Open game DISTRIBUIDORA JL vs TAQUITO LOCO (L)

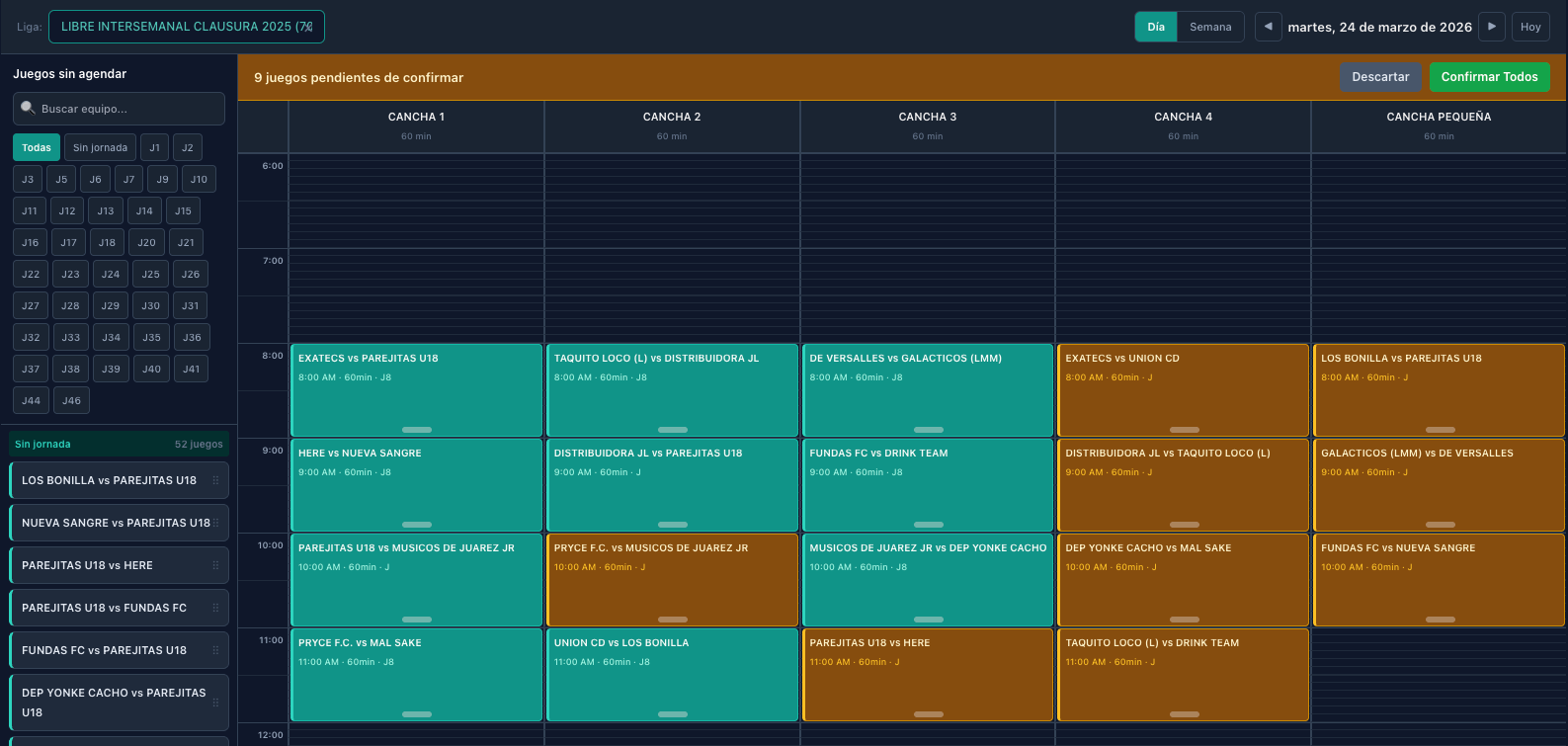(x=1184, y=485)
